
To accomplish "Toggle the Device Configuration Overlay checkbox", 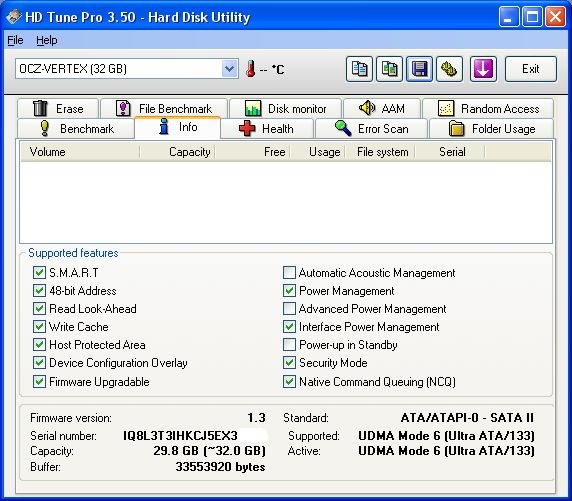I will coord(39,363).
